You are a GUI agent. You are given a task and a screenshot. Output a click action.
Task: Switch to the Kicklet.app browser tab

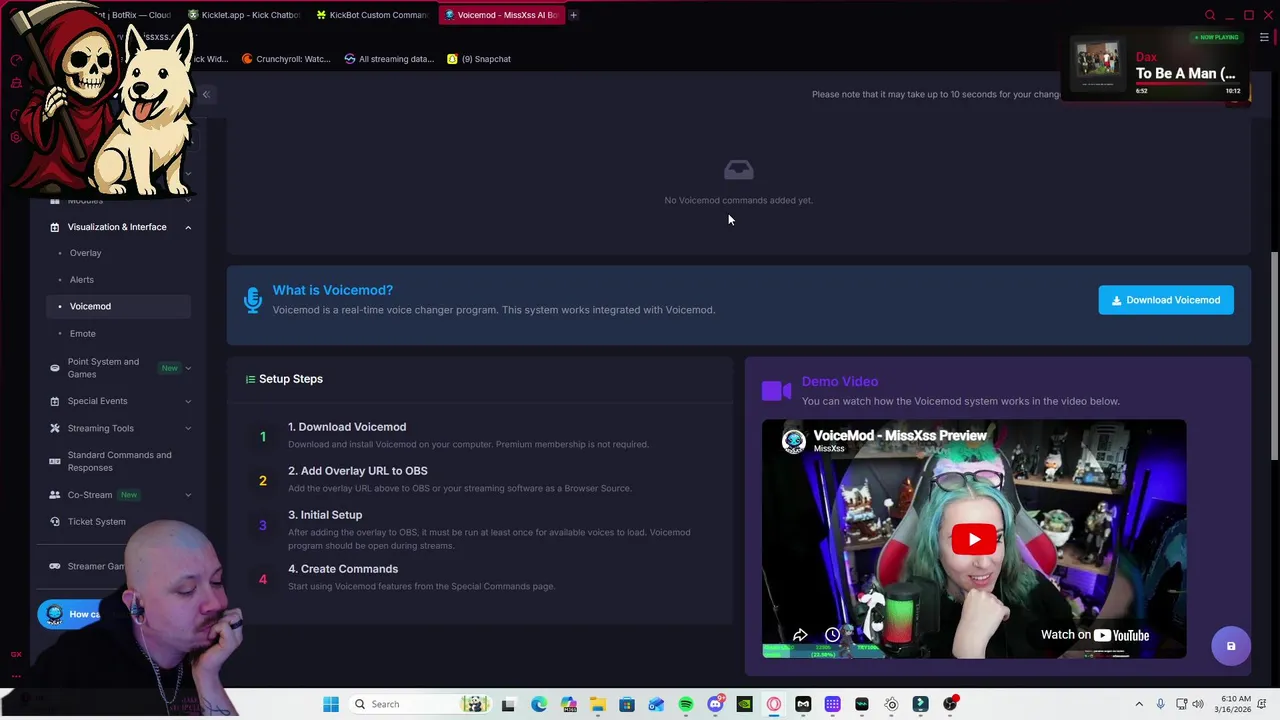(x=244, y=15)
